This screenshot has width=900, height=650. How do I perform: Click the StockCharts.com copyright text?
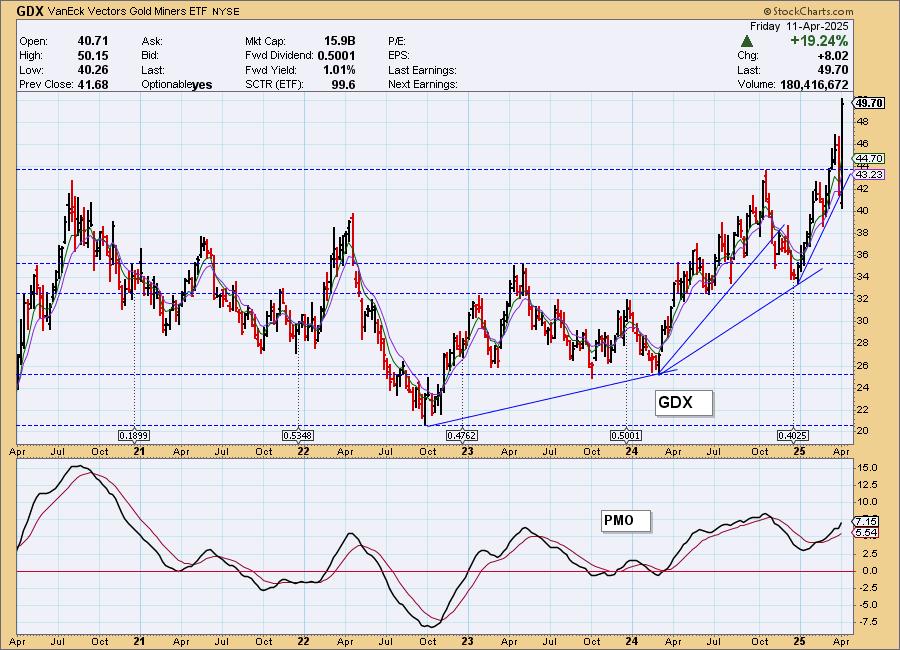pos(808,11)
